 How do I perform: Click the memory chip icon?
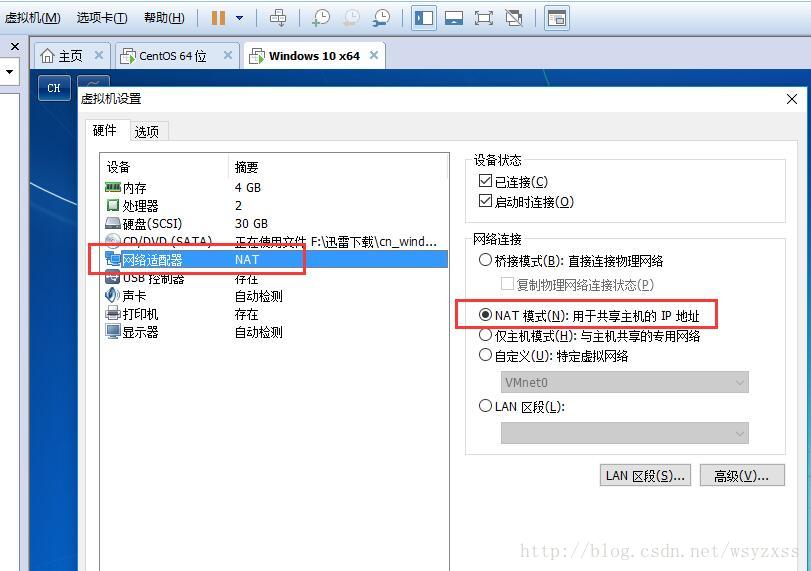tap(112, 187)
